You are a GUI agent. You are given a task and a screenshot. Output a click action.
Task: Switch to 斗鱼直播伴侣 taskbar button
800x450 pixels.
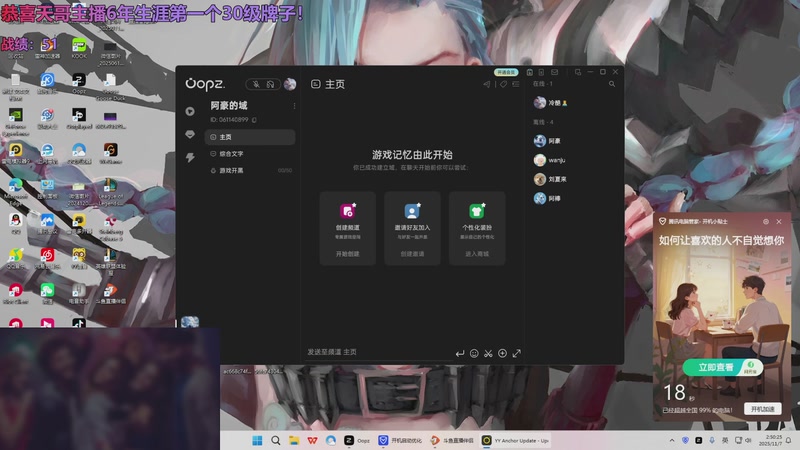[452, 440]
